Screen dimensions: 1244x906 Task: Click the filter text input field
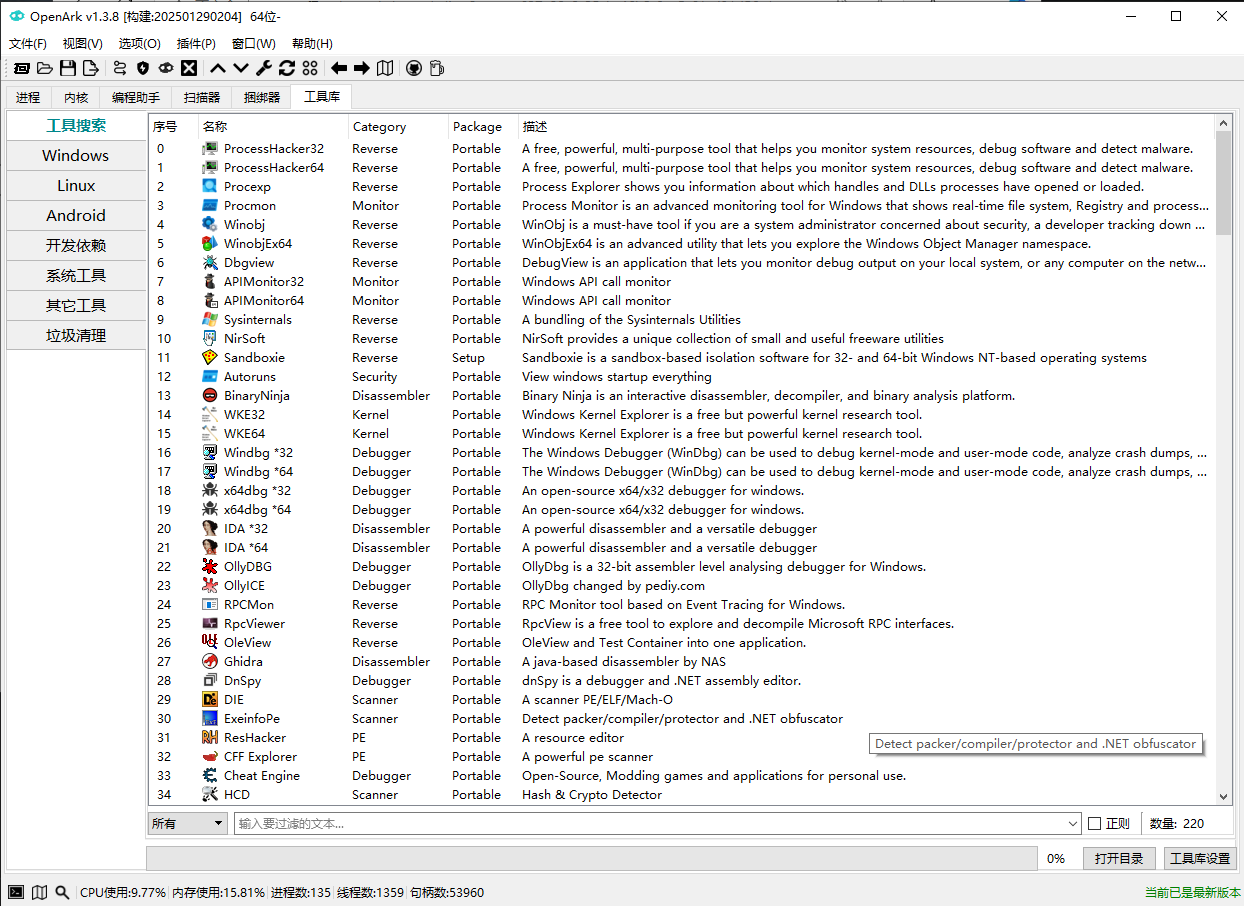tap(650, 824)
